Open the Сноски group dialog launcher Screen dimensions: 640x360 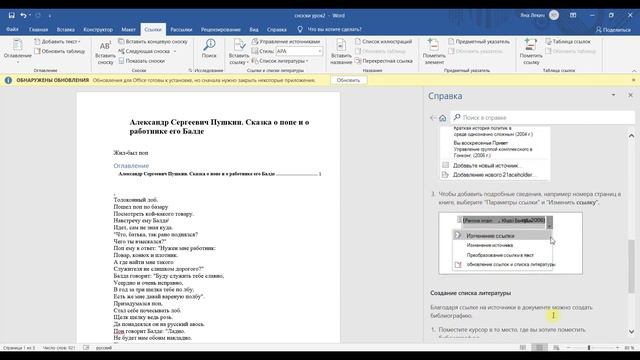pyautogui.click(x=190, y=70)
